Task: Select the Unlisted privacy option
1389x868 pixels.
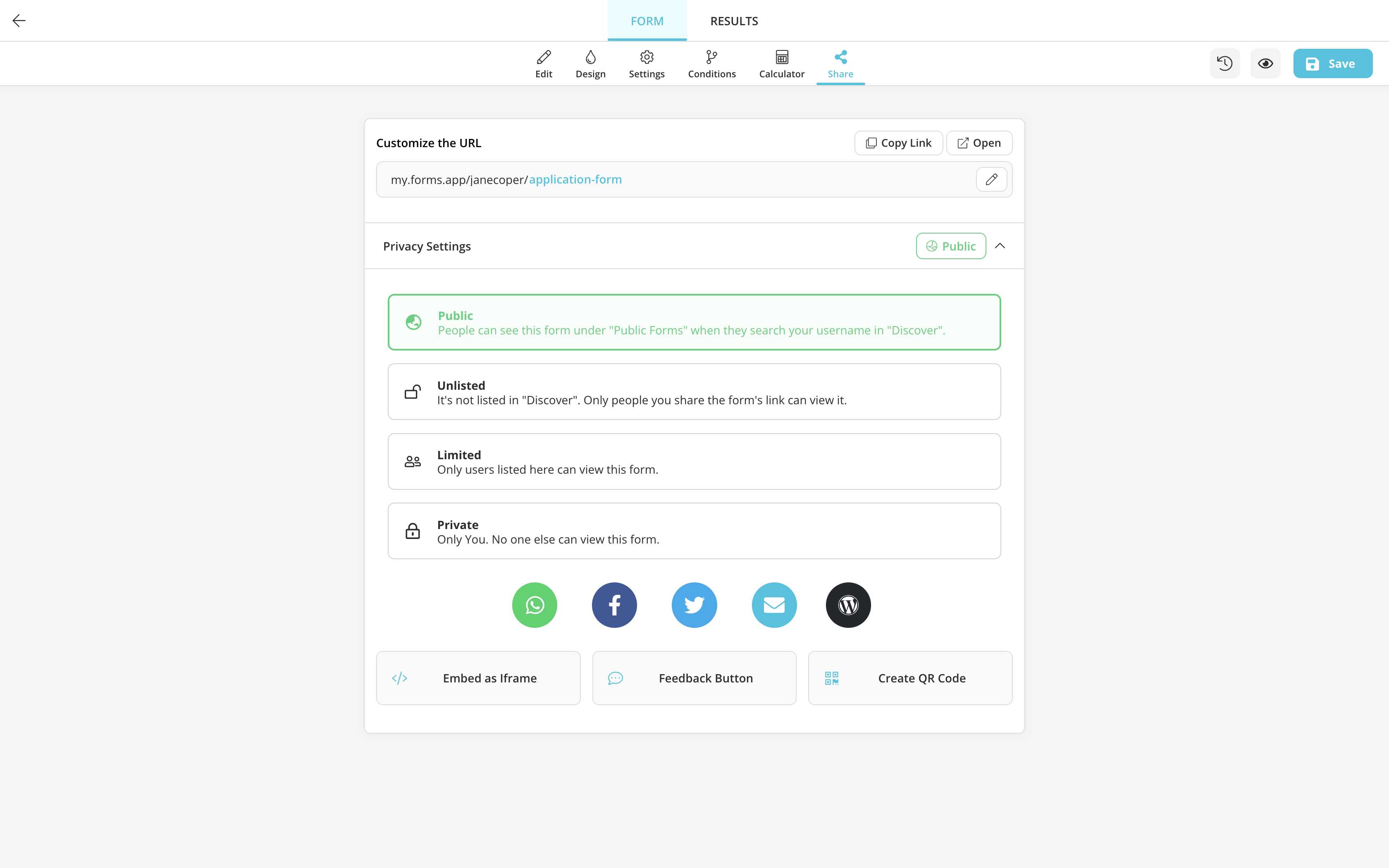Action: coord(694,391)
